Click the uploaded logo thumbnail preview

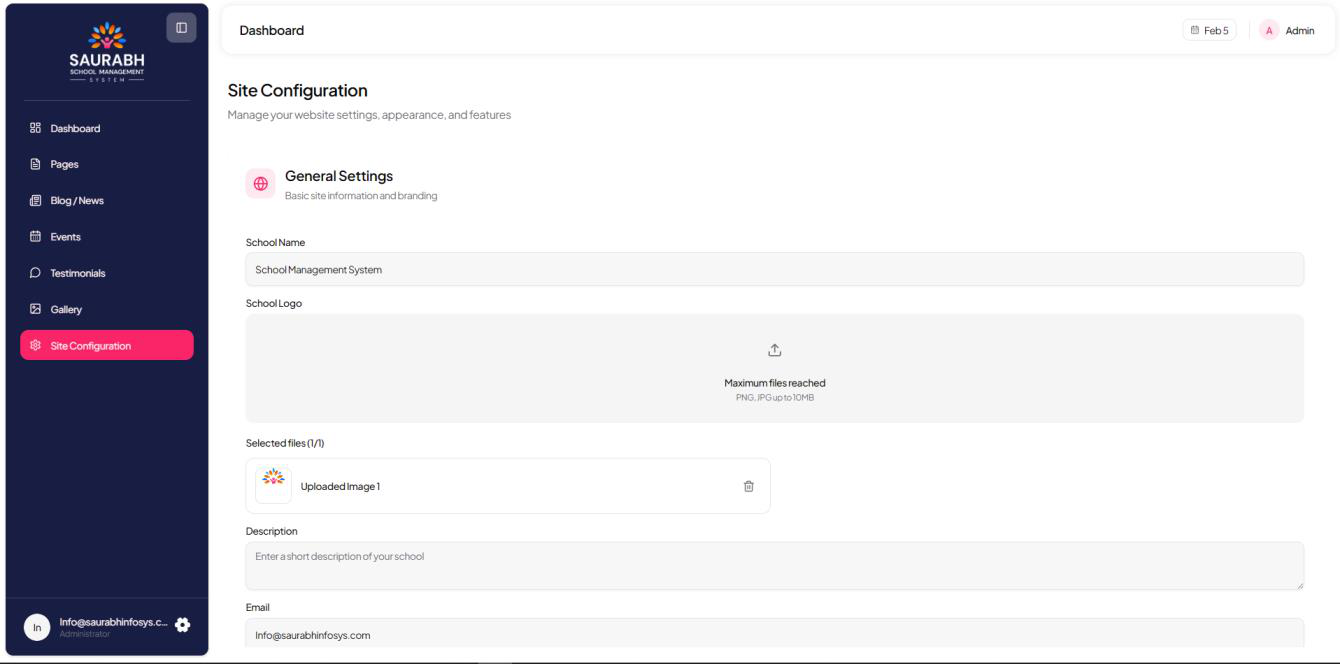[273, 485]
